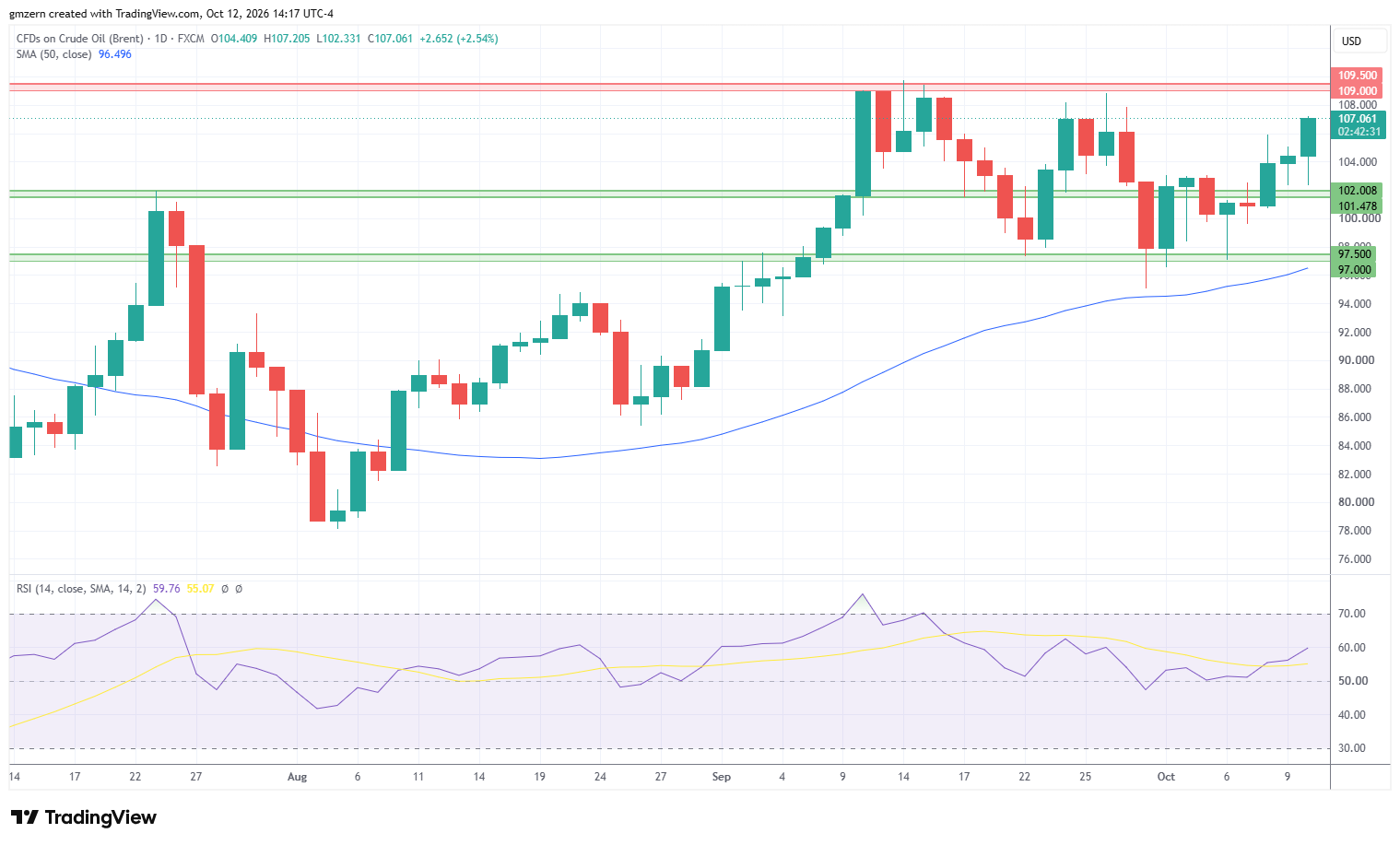Screen dimensions: 1400x845
Task: Click the SMA value 96.496
Action: pos(115,54)
